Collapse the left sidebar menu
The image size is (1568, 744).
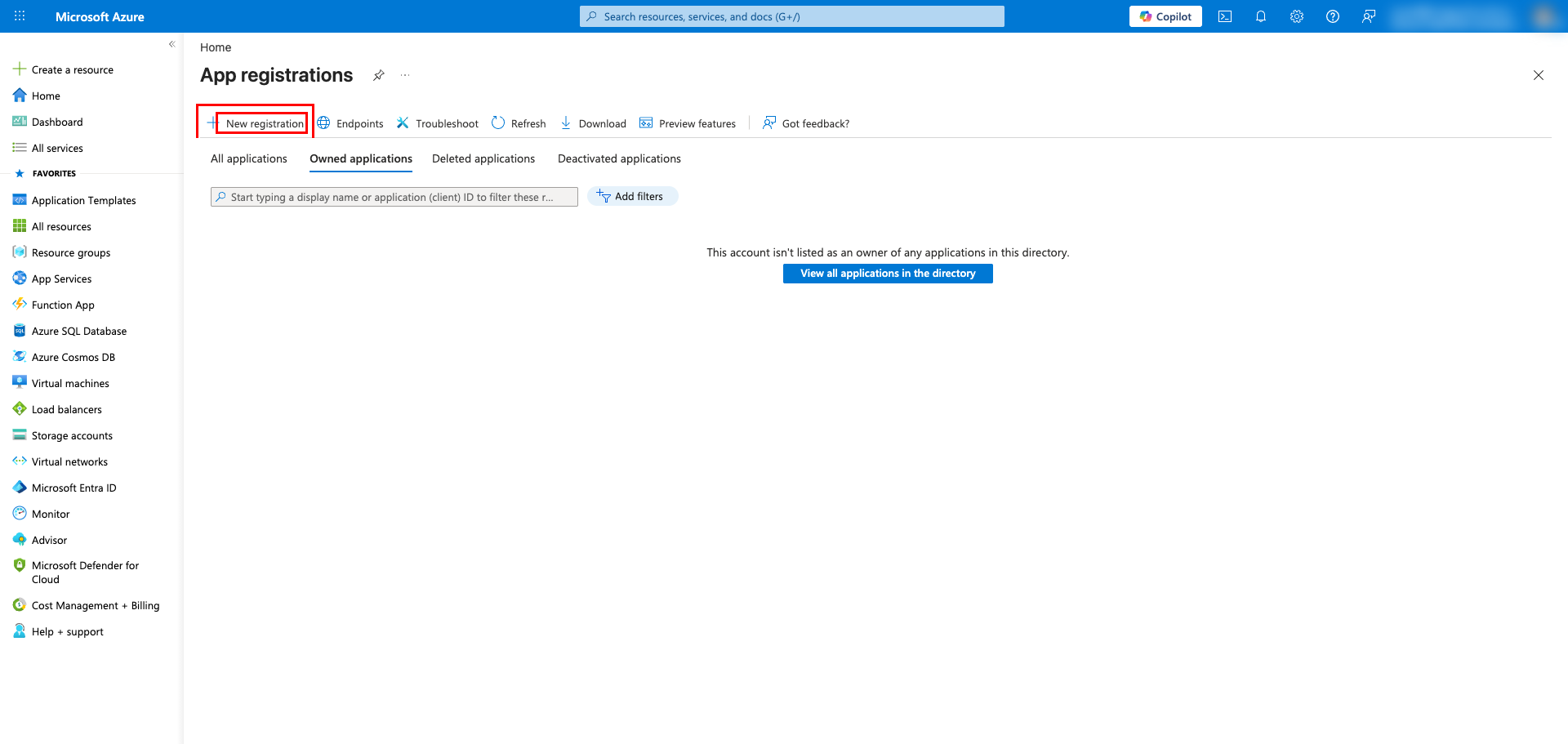171,44
